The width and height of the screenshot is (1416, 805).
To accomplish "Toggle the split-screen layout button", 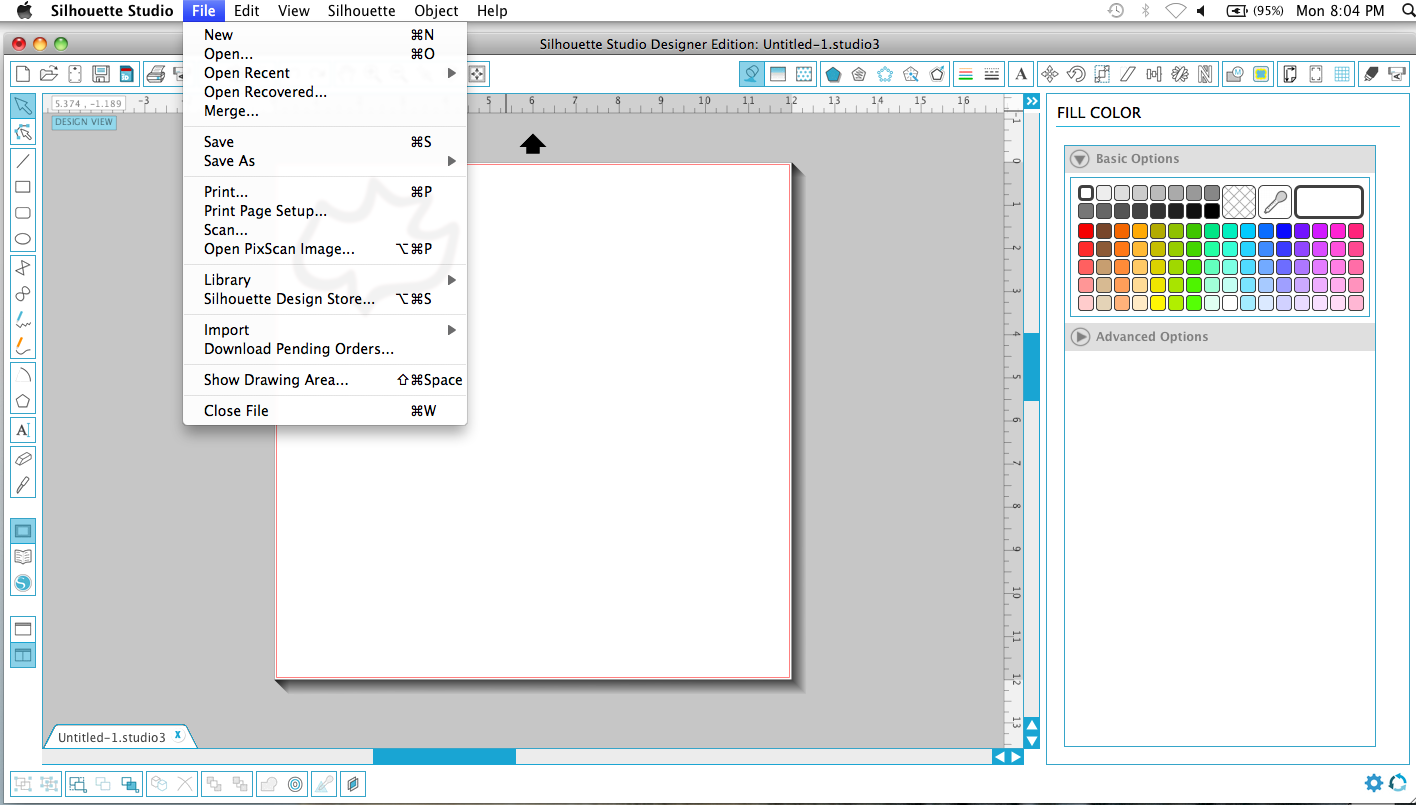I will click(x=23, y=656).
